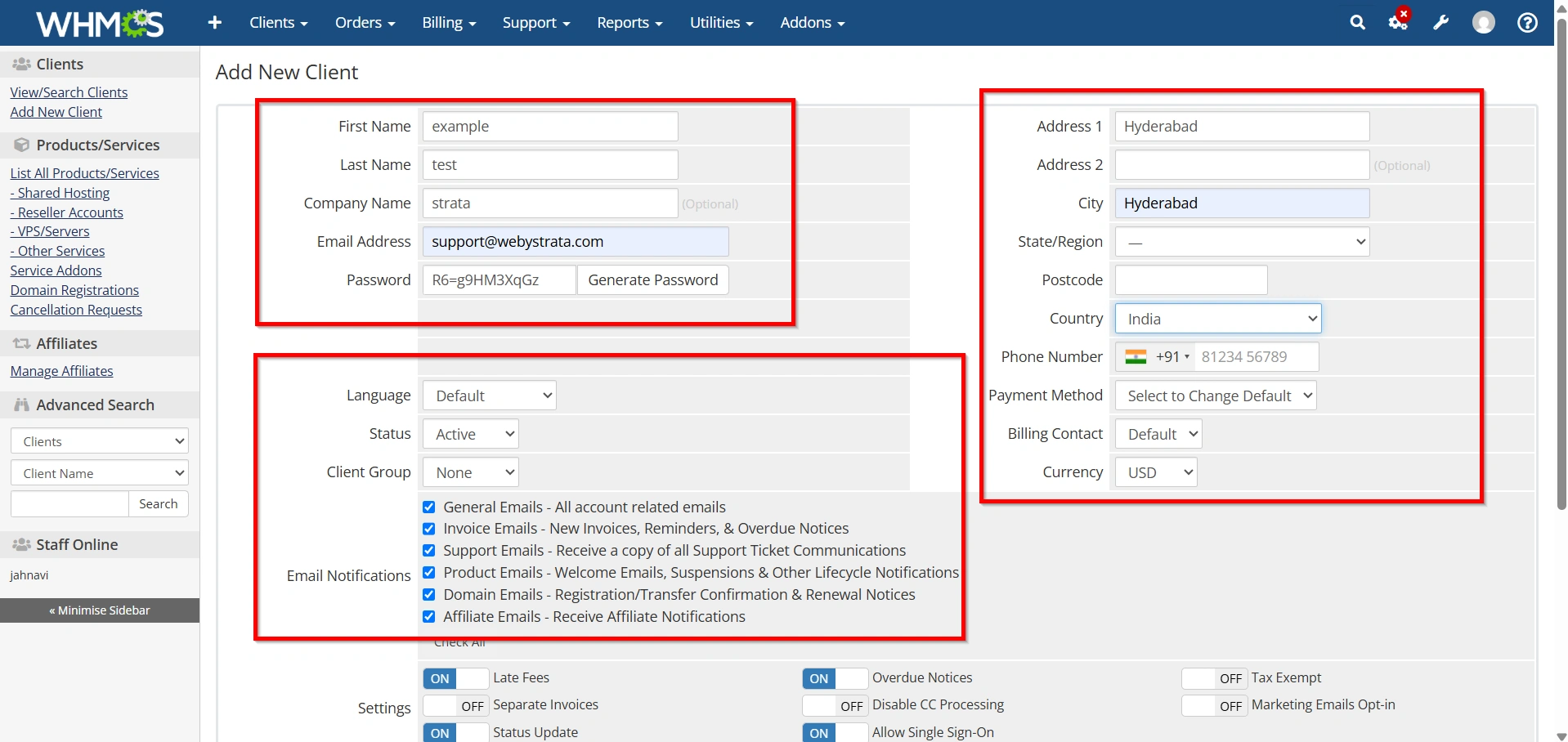This screenshot has width=1568, height=742.
Task: Switch the Separate Invoices toggle
Action: pyautogui.click(x=456, y=705)
